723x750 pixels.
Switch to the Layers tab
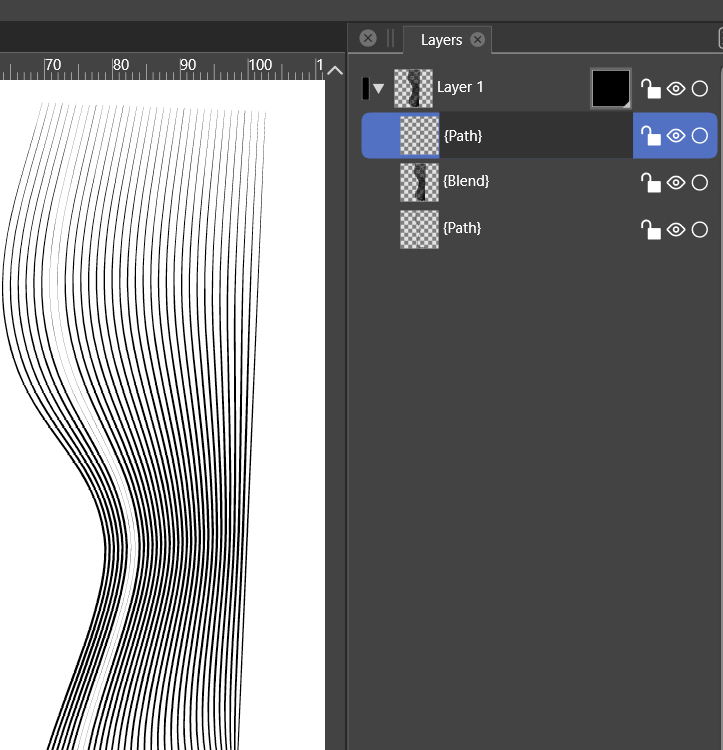441,40
